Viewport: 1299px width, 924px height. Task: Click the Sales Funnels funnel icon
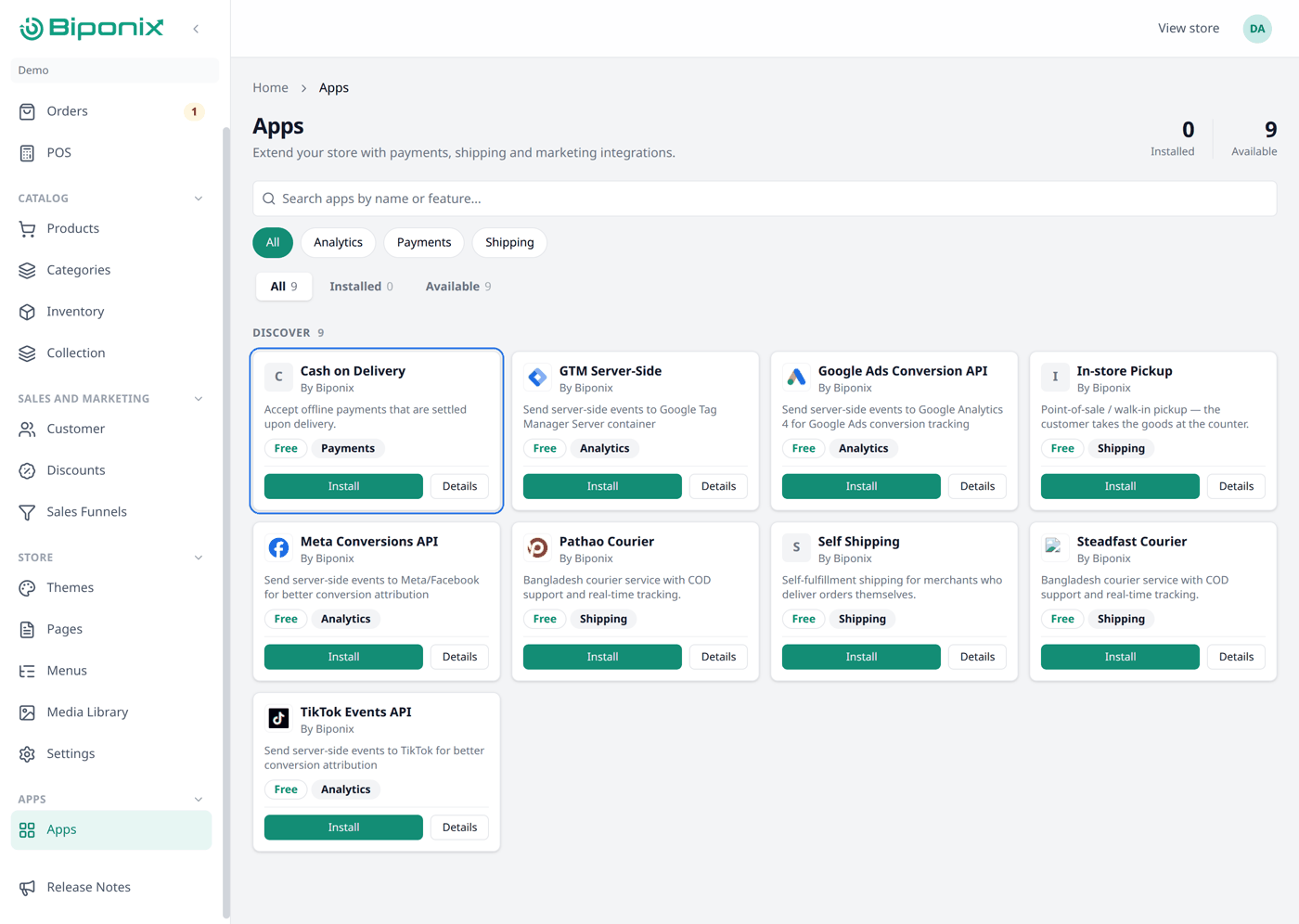pyautogui.click(x=27, y=513)
